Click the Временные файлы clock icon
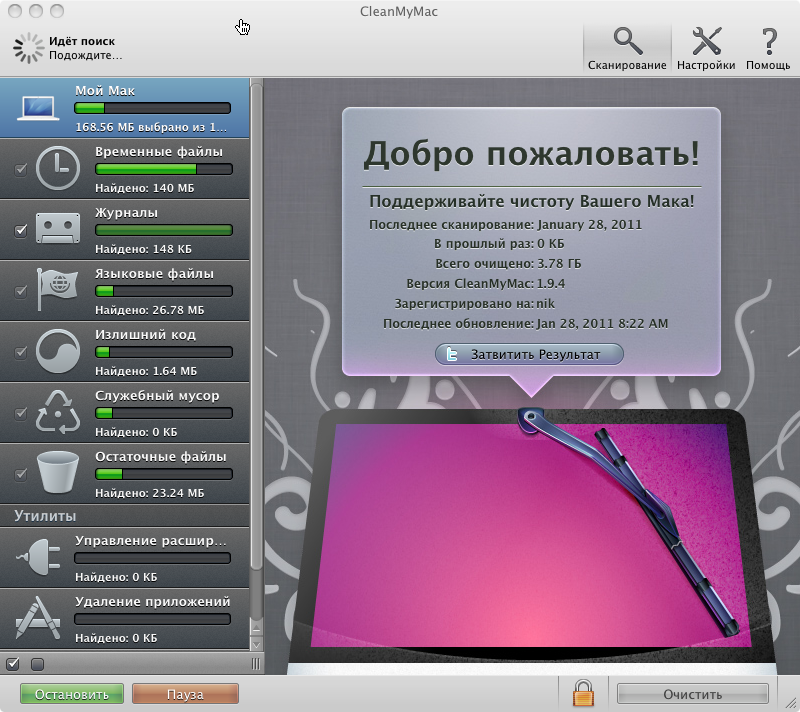This screenshot has width=800, height=712. [x=58, y=168]
